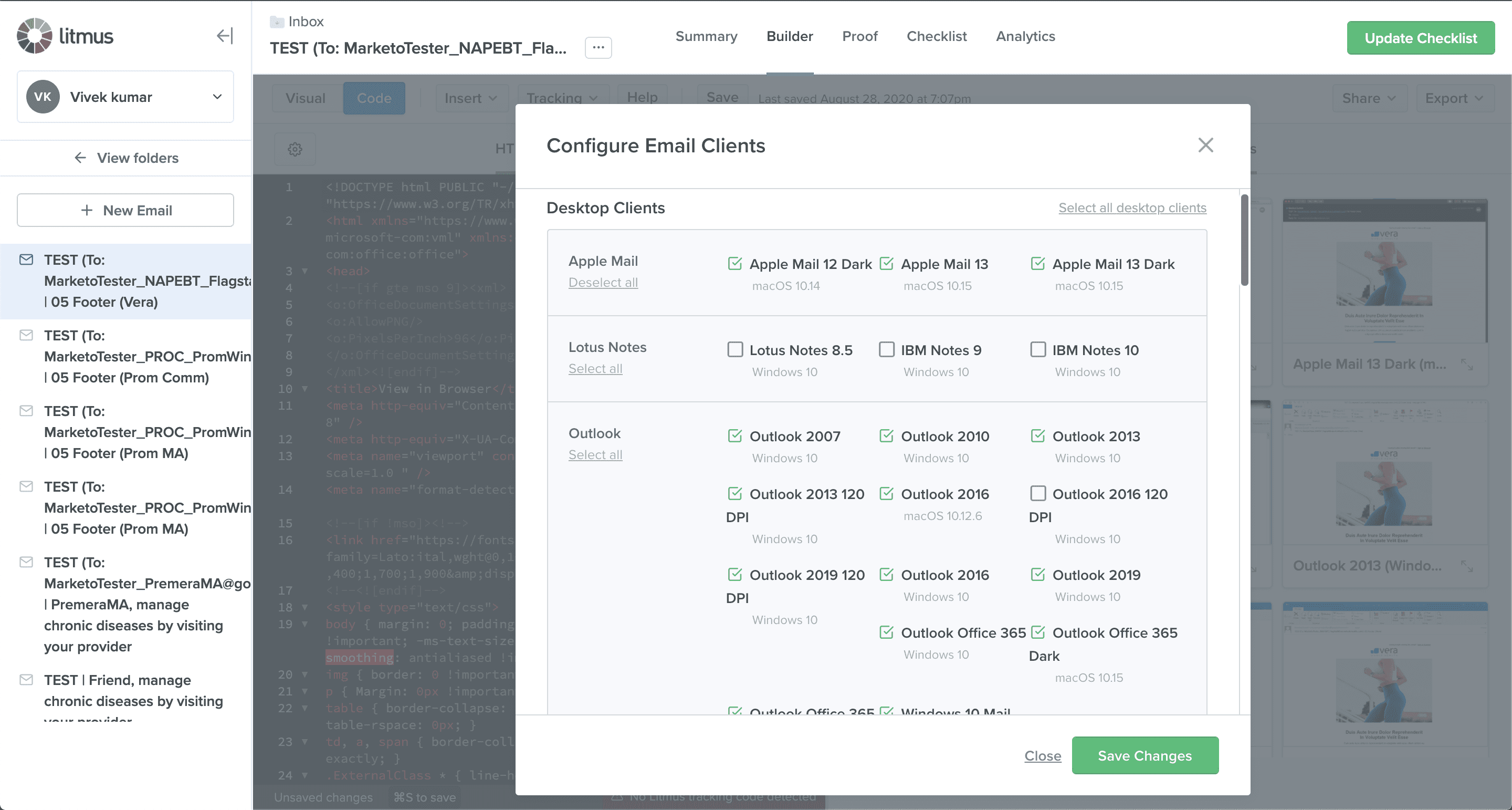The width and height of the screenshot is (1512, 810).
Task: Click the Litmus logo icon
Action: (35, 36)
